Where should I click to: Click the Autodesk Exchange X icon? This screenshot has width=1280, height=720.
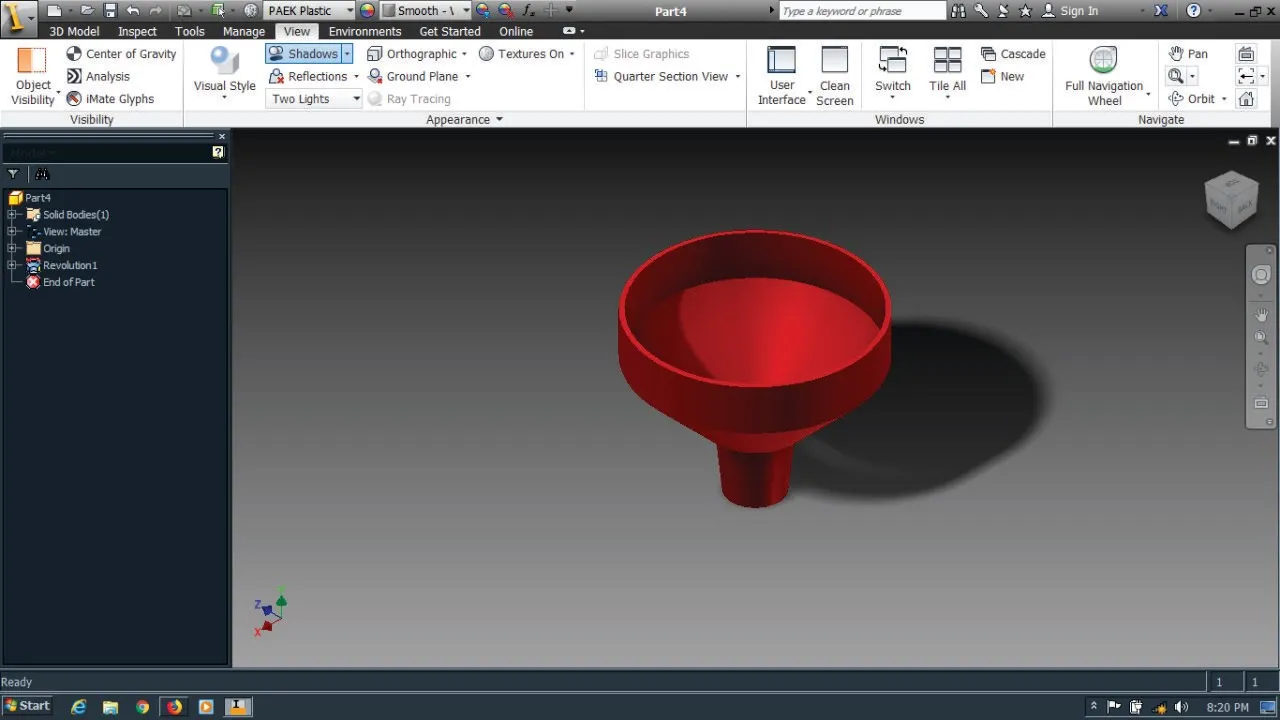[x=1161, y=11]
